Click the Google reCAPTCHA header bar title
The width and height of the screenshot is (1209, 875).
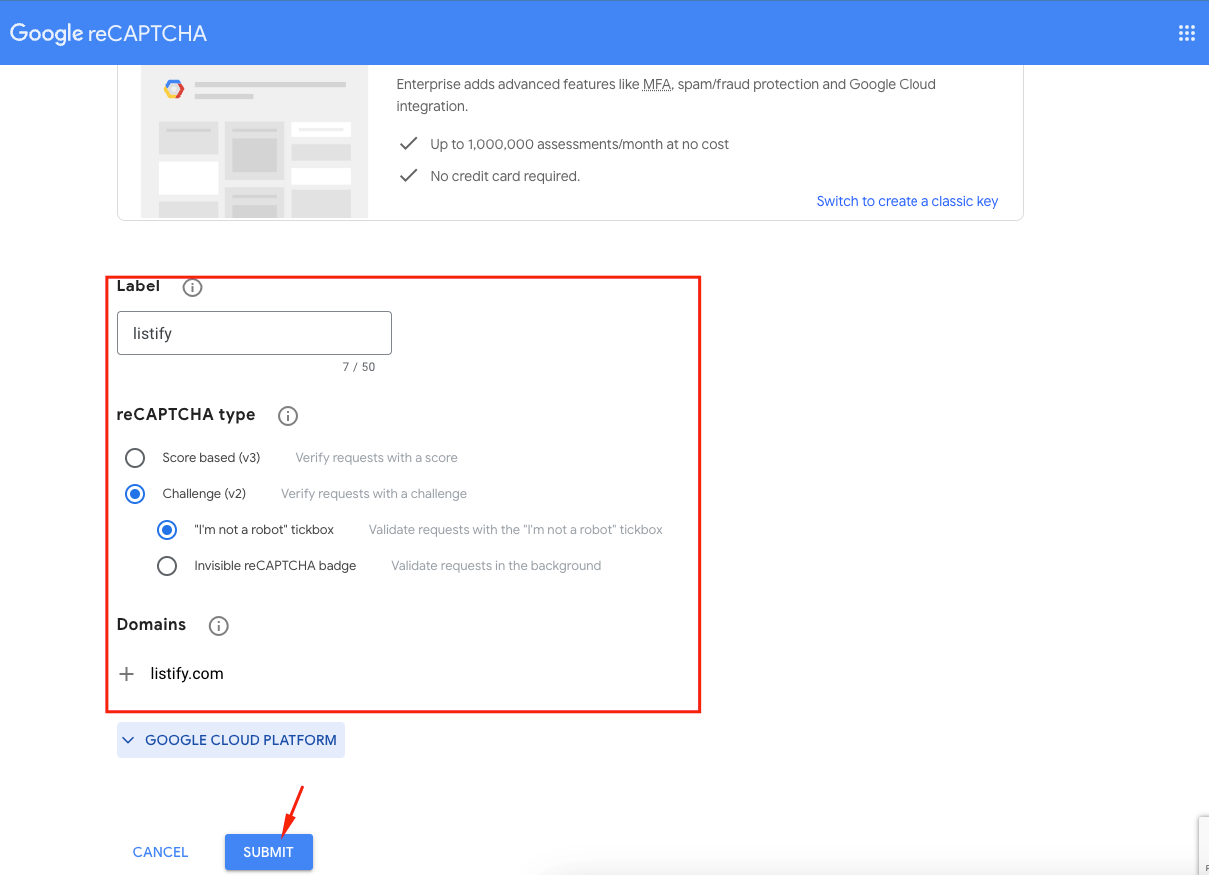(107, 32)
